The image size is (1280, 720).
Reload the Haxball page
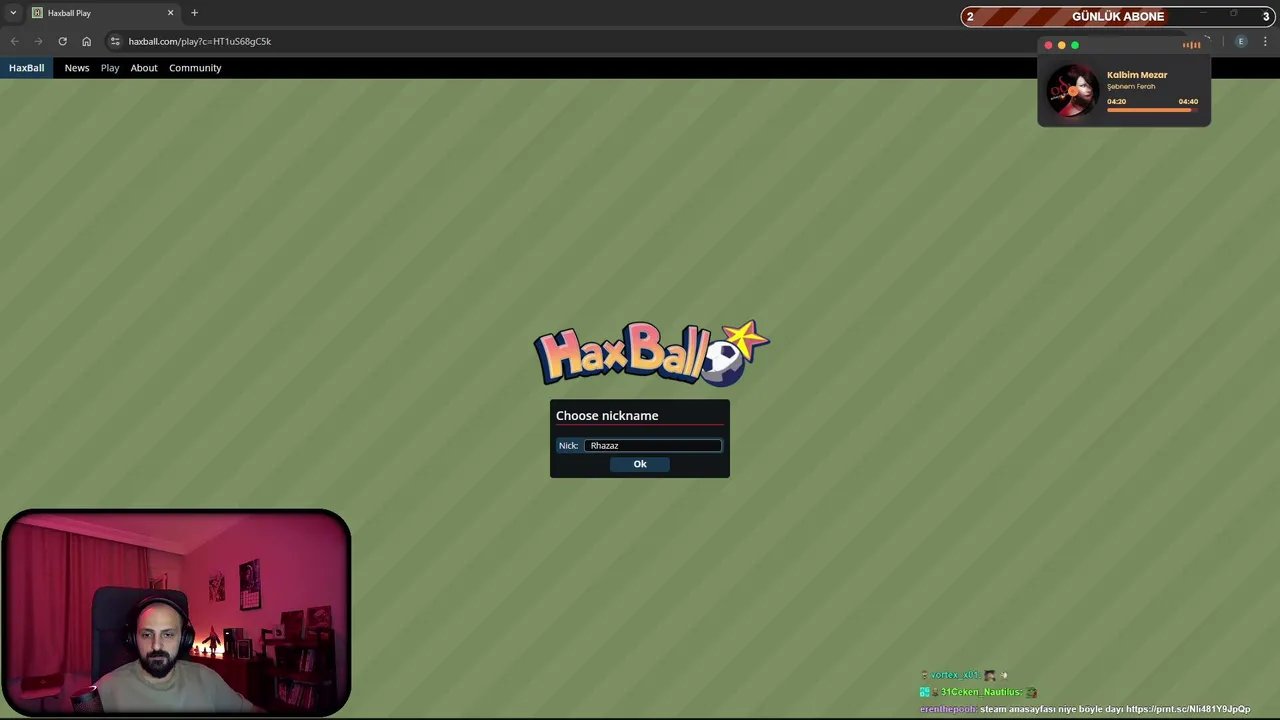pos(62,41)
